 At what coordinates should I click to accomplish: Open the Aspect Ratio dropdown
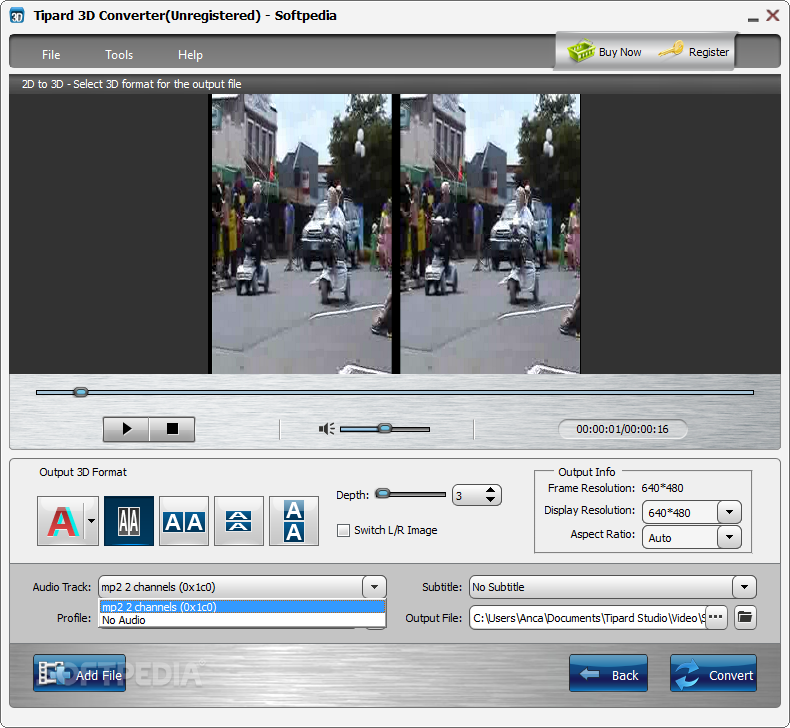(x=729, y=537)
